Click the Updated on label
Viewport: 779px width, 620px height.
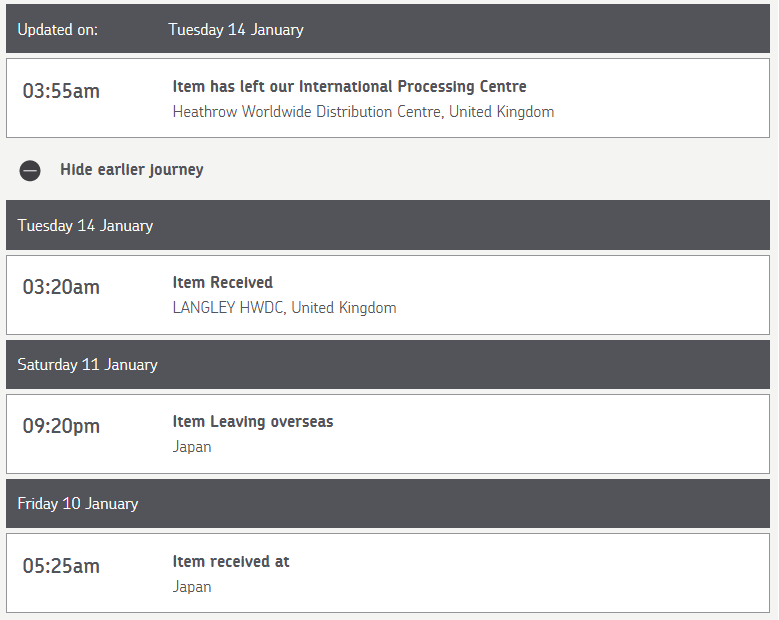click(58, 30)
